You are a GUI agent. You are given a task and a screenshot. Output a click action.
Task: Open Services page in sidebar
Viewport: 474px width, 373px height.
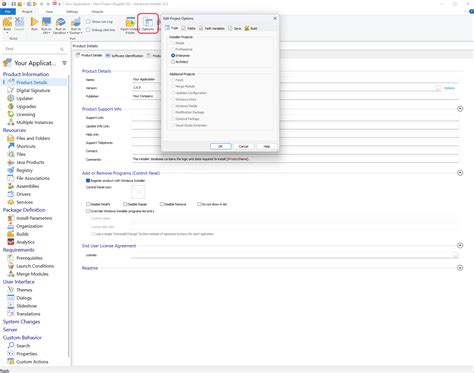pos(24,202)
